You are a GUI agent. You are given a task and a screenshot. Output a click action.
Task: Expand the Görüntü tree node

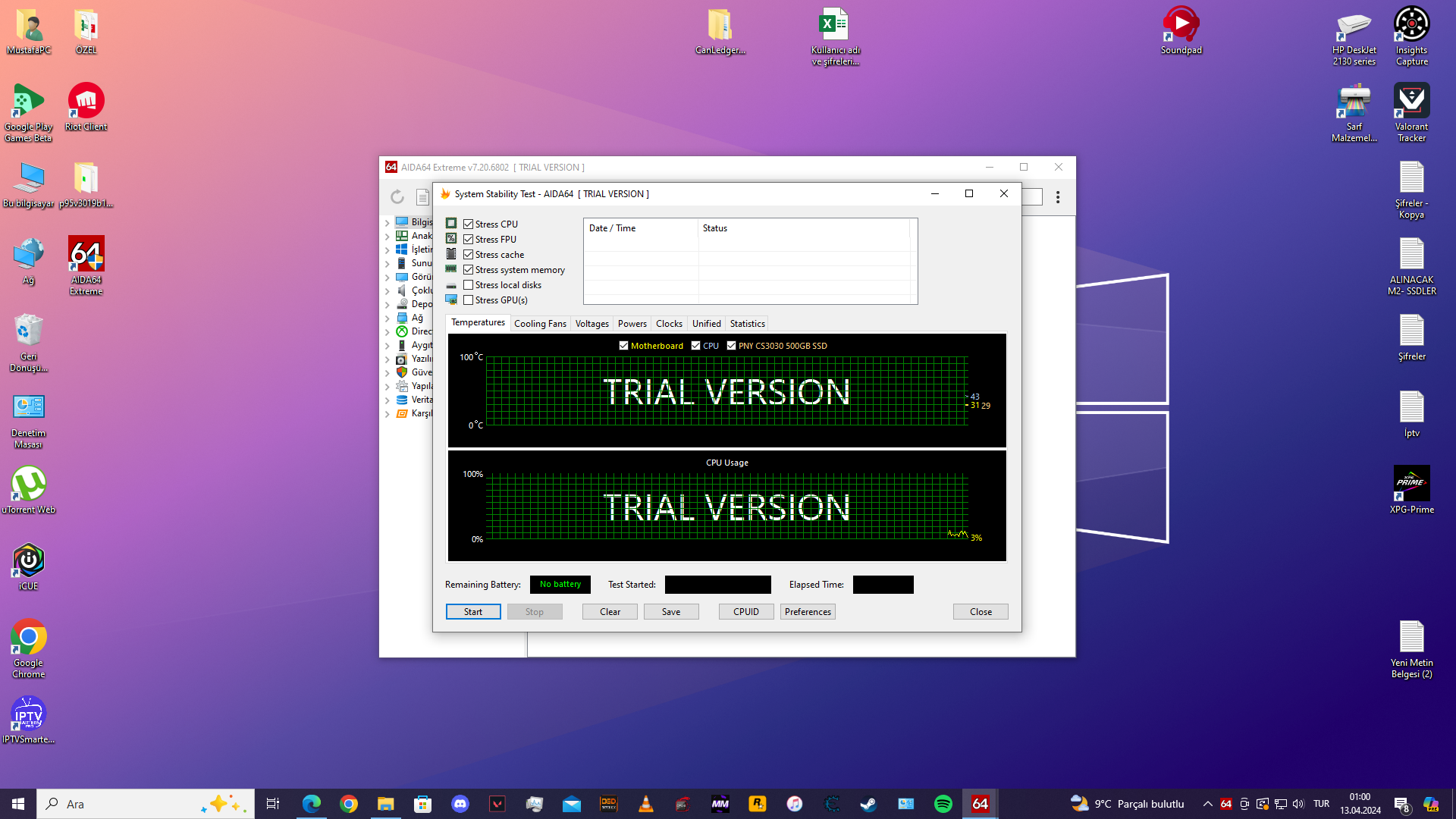pos(388,278)
